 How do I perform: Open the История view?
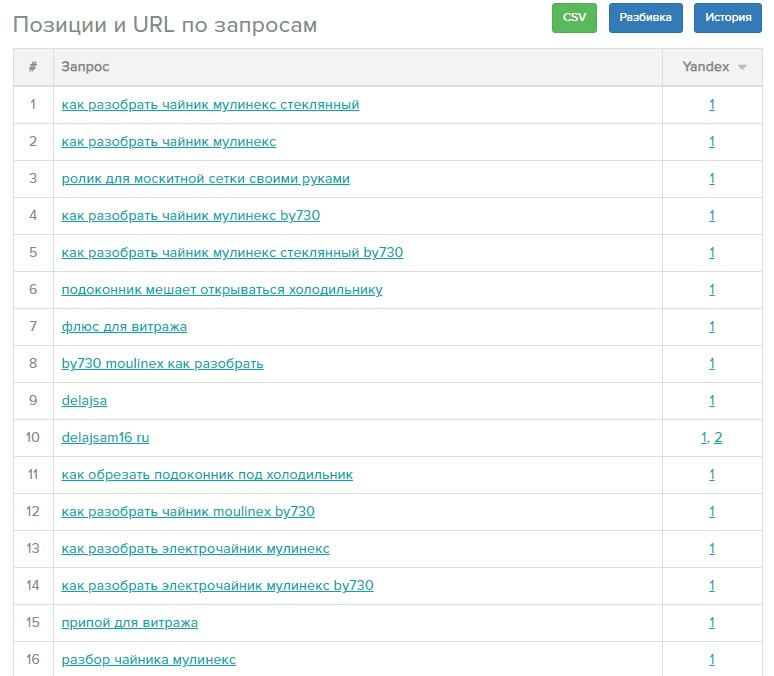click(728, 18)
